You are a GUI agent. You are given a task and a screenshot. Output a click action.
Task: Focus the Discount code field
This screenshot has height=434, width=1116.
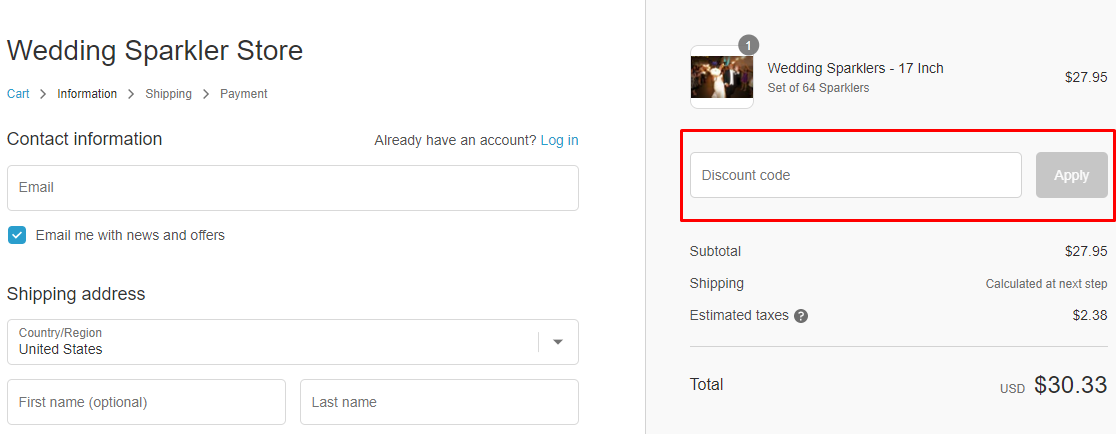(x=856, y=175)
